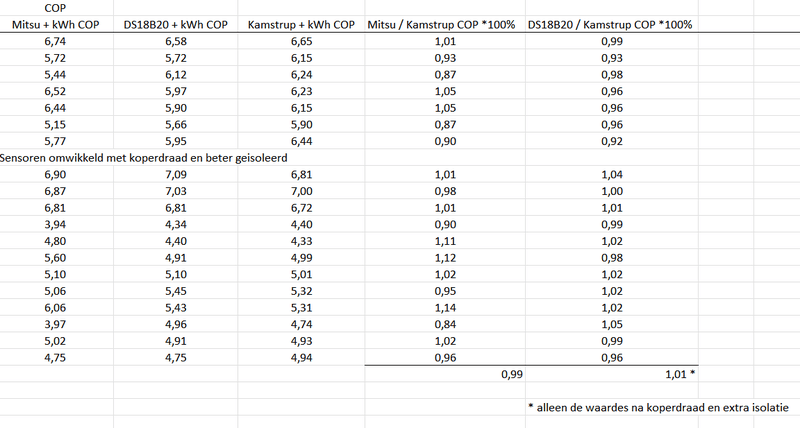Image resolution: width=800 pixels, height=428 pixels.
Task: Select the Kamstrup value '4,99'
Action: pyautogui.click(x=302, y=258)
